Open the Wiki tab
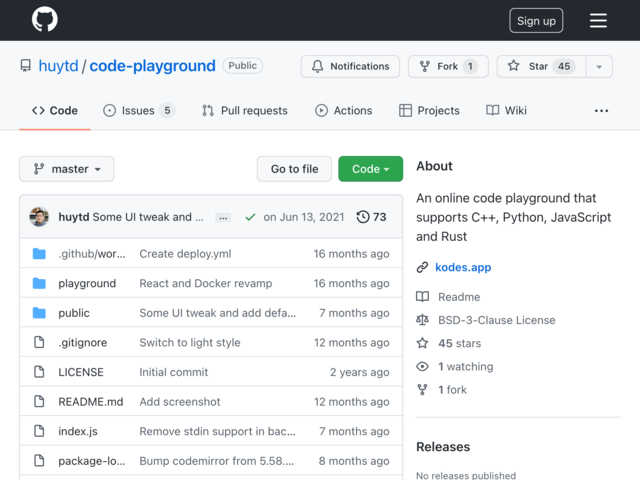The width and height of the screenshot is (640, 480). [x=506, y=111]
